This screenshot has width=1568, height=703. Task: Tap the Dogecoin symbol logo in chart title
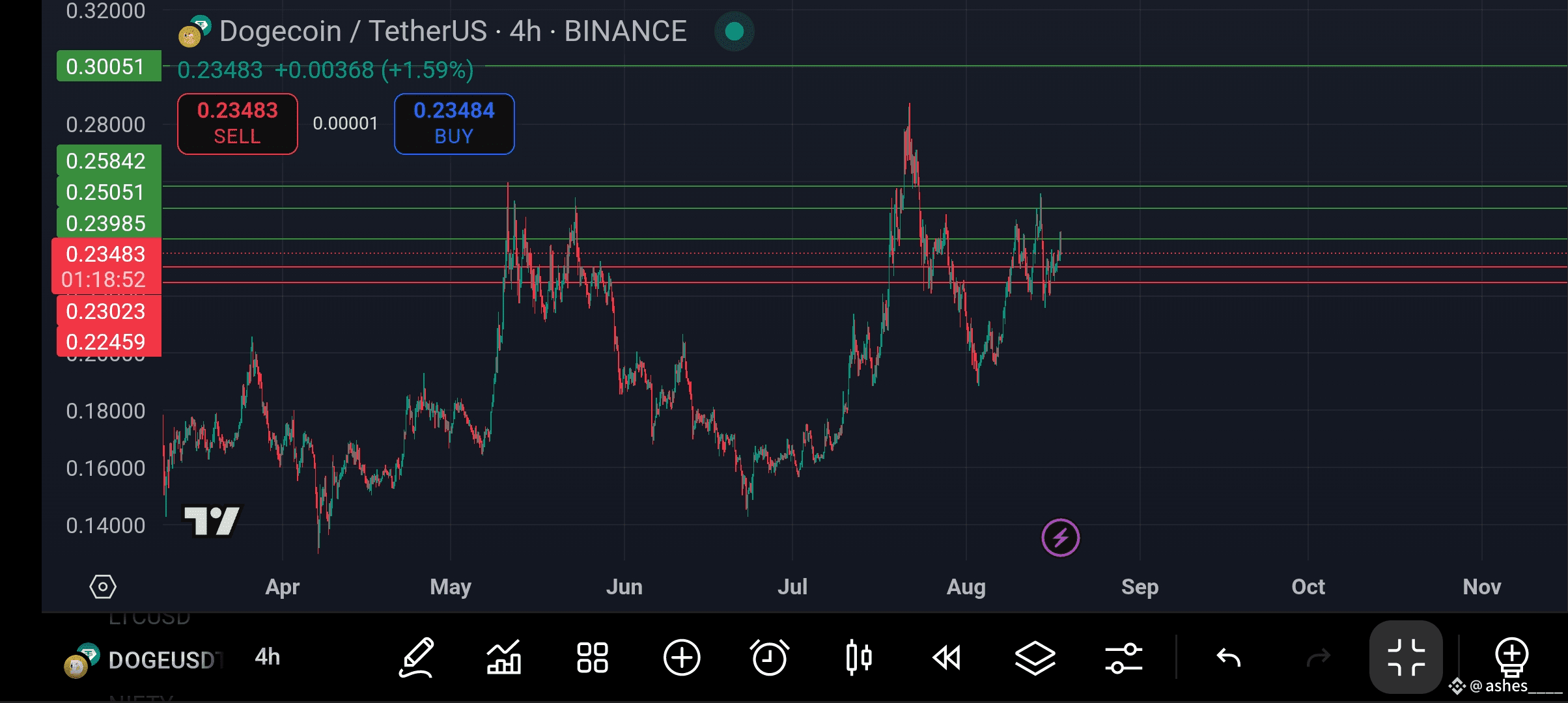(195, 32)
